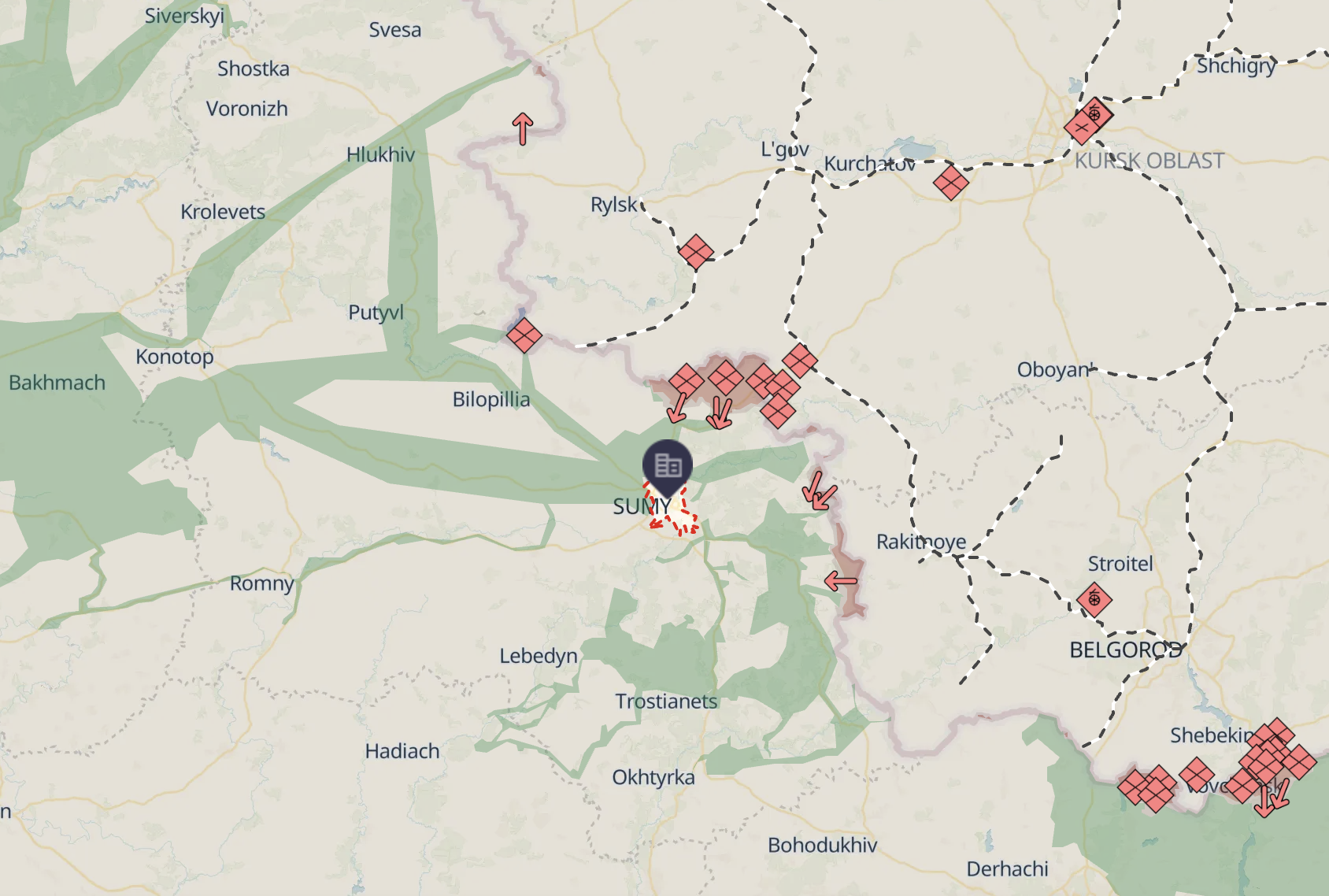Click the diamond marker at the rail junction northeast of Sumy
Image resolution: width=1329 pixels, height=896 pixels.
[x=800, y=361]
